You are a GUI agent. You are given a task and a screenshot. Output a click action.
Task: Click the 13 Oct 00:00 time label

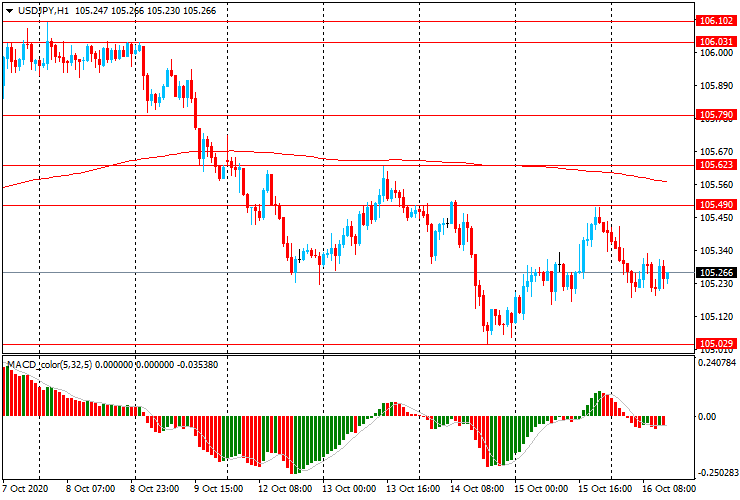[349, 488]
